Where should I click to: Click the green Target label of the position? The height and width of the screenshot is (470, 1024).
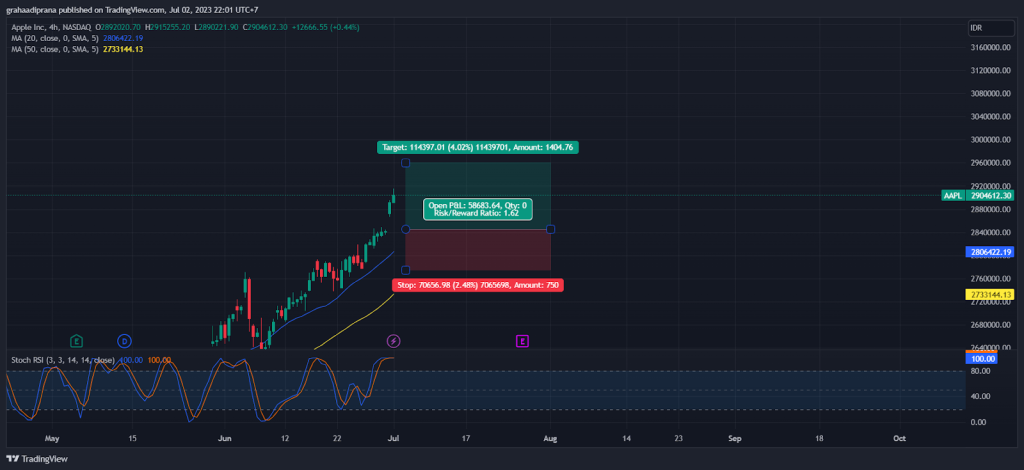[477, 148]
